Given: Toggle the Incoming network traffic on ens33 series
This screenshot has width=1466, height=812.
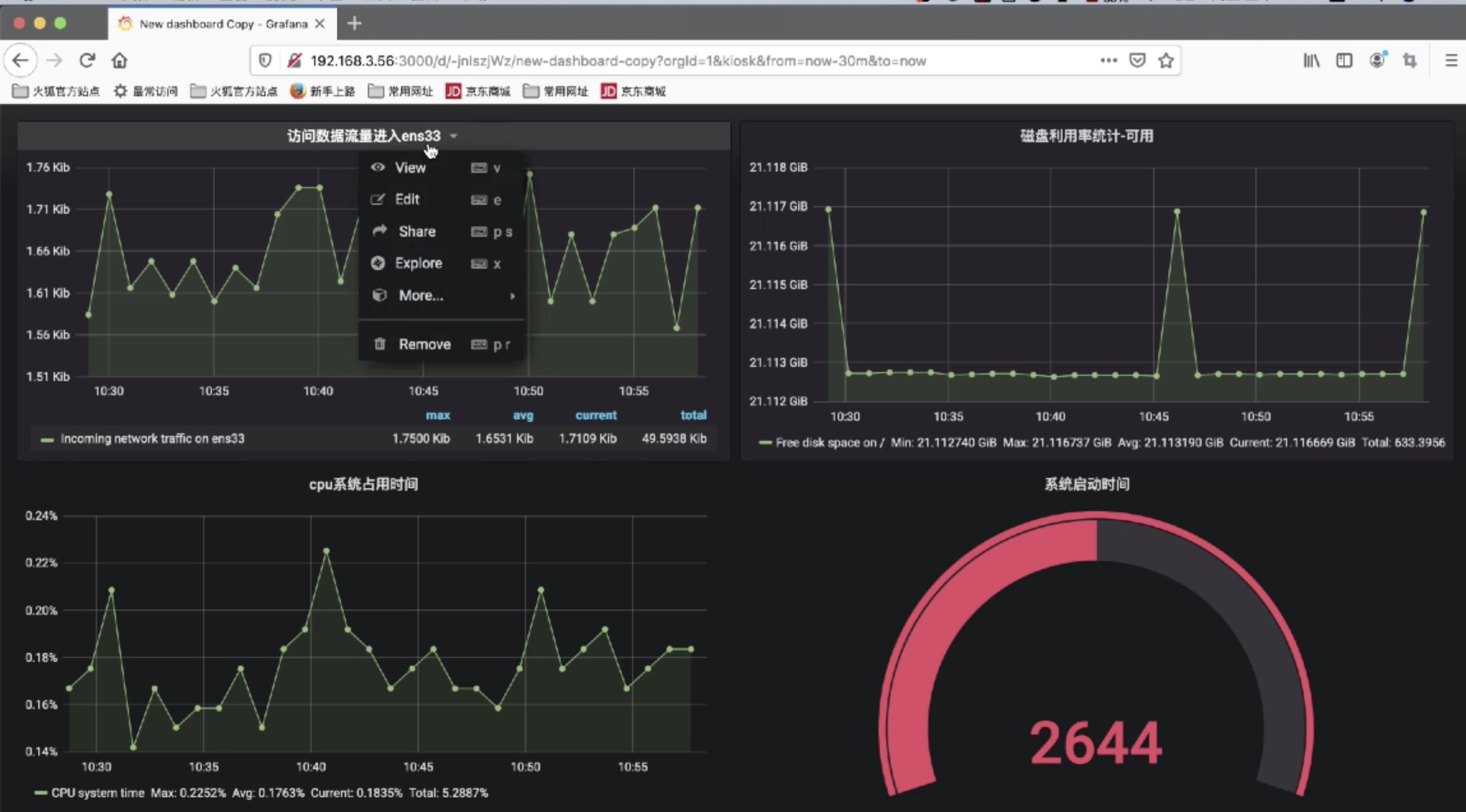Looking at the screenshot, I should pos(152,439).
